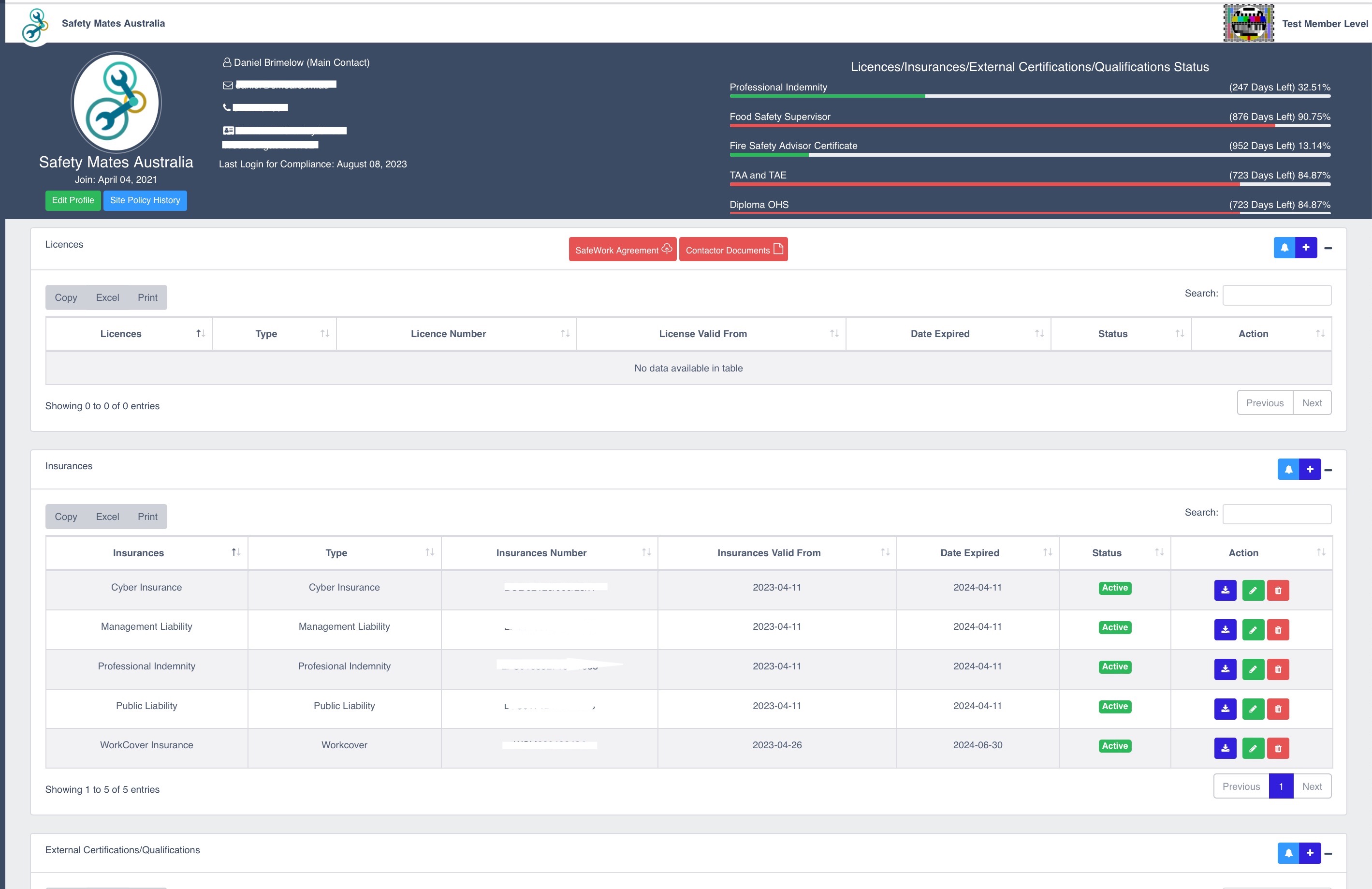The image size is (1372, 889).
Task: Click the Food Safety Supervisor progress bar
Action: pyautogui.click(x=1030, y=125)
